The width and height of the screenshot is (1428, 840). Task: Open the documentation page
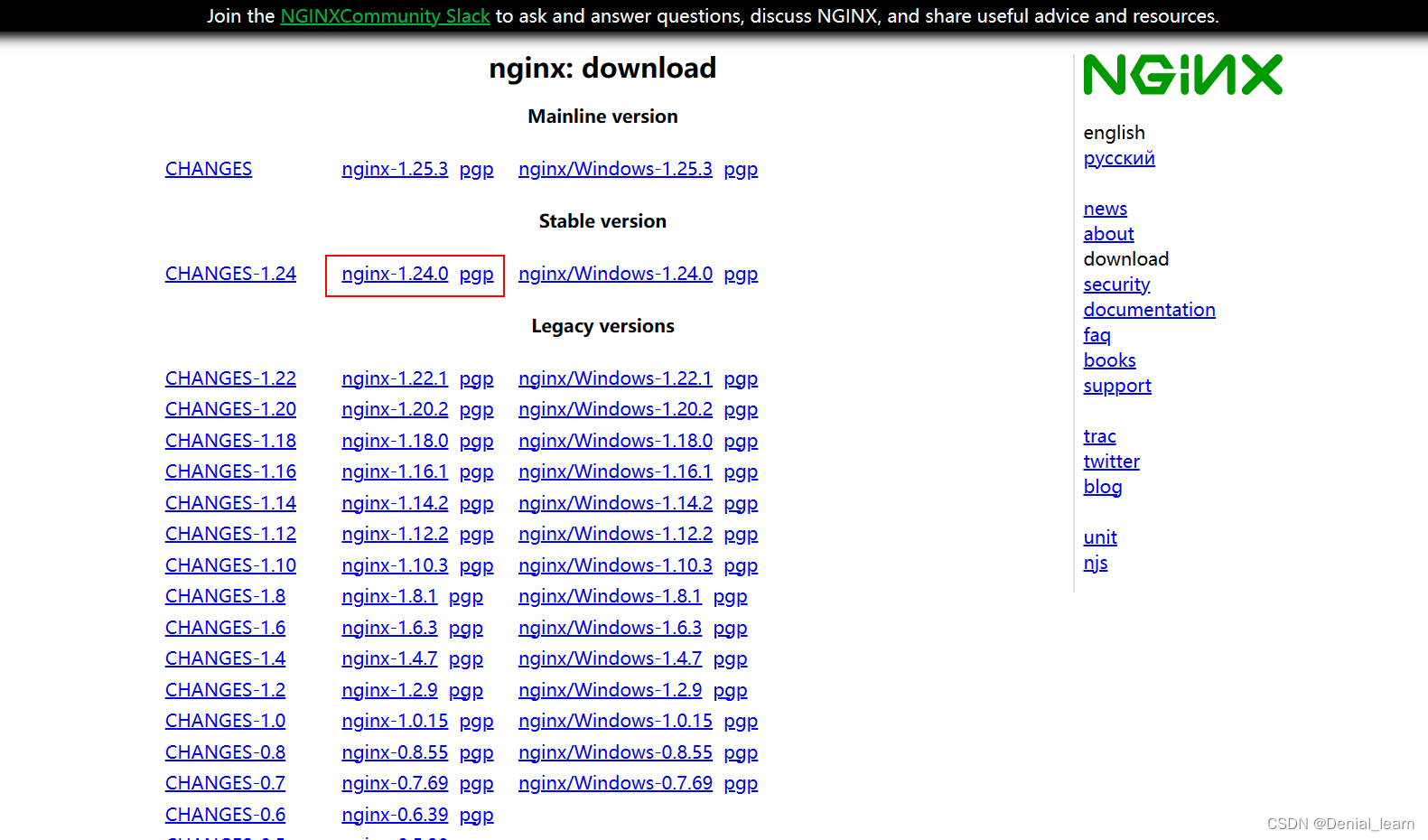[x=1149, y=310]
